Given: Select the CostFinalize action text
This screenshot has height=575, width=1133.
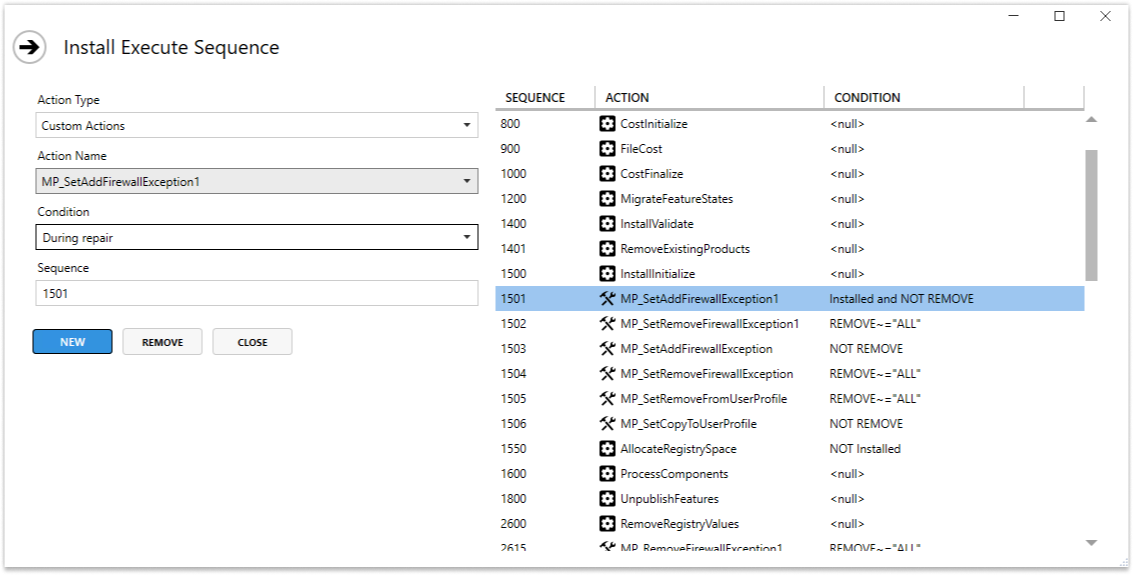Looking at the screenshot, I should [652, 173].
